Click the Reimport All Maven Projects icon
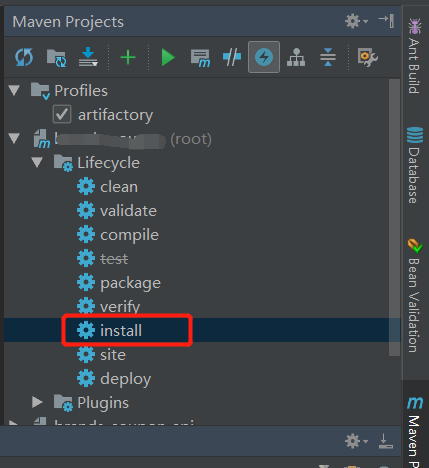429x468 pixels. click(24, 57)
